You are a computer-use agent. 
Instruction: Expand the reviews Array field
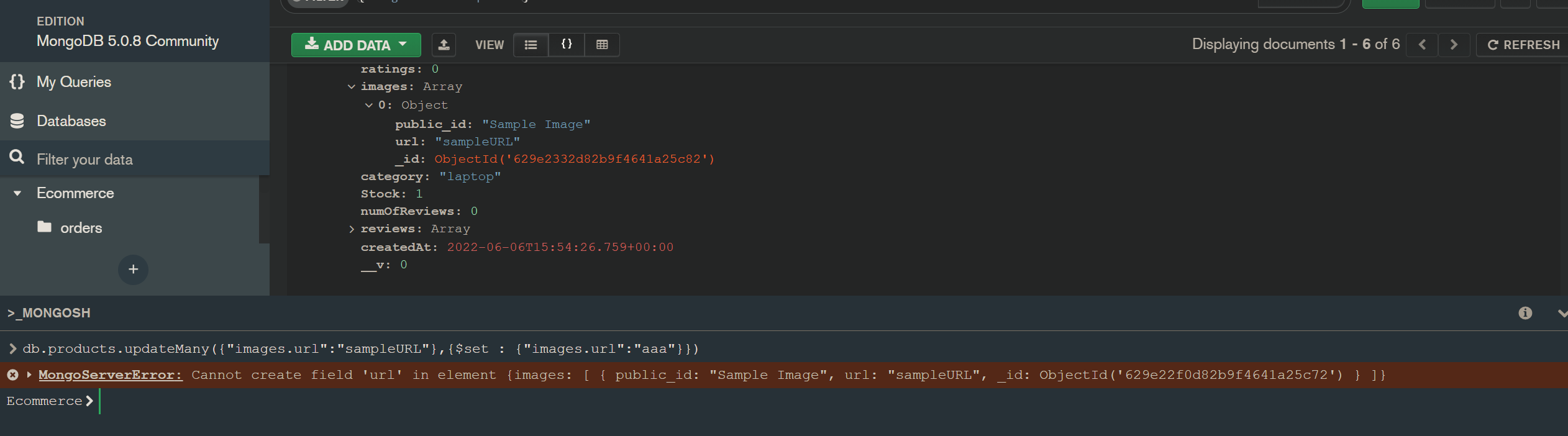coord(352,229)
